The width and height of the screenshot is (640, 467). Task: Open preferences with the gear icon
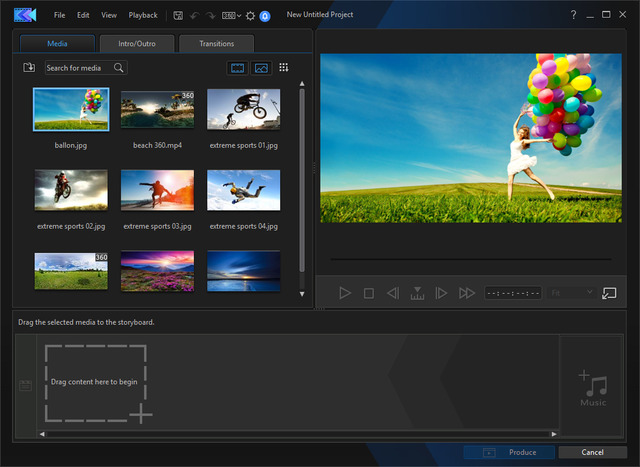(250, 16)
